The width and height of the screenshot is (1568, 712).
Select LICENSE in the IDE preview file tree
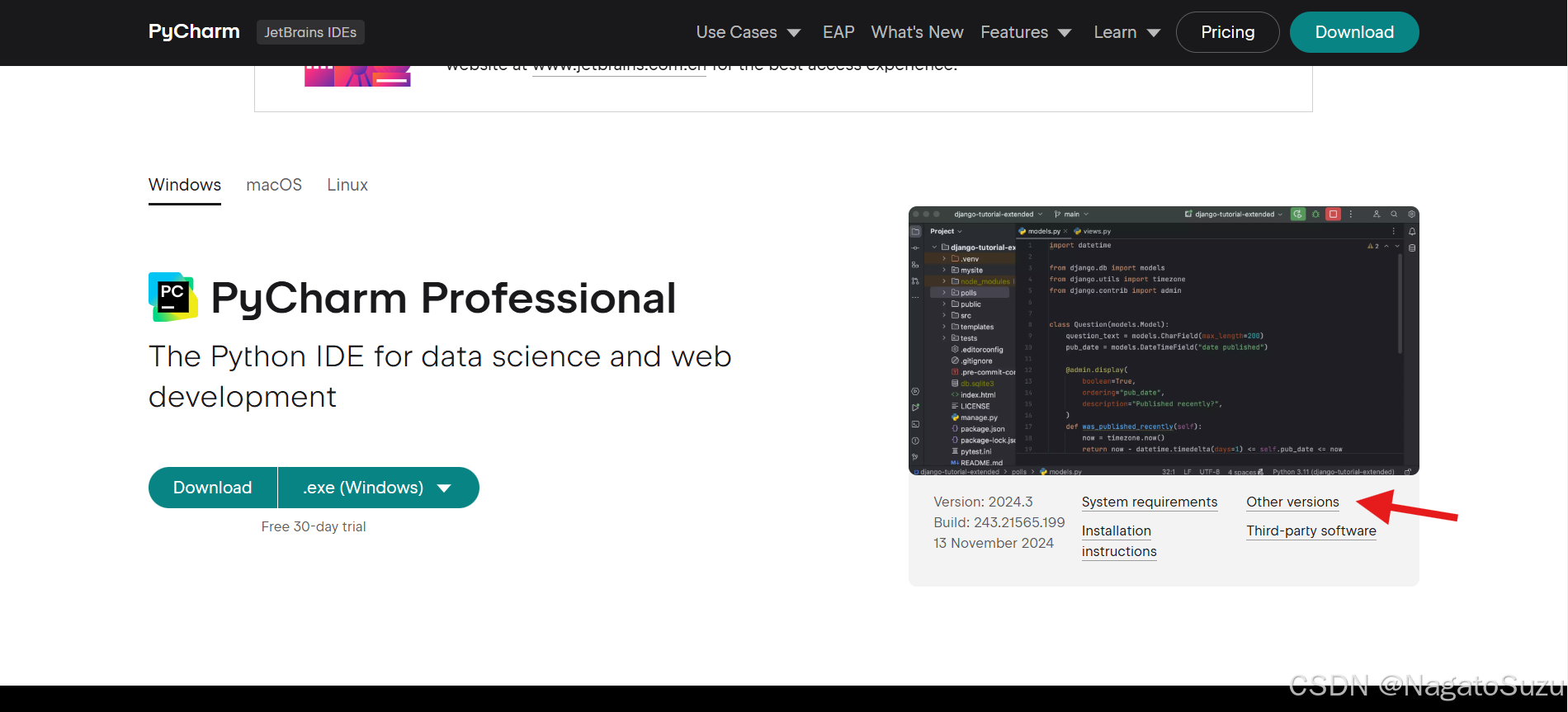(x=971, y=406)
